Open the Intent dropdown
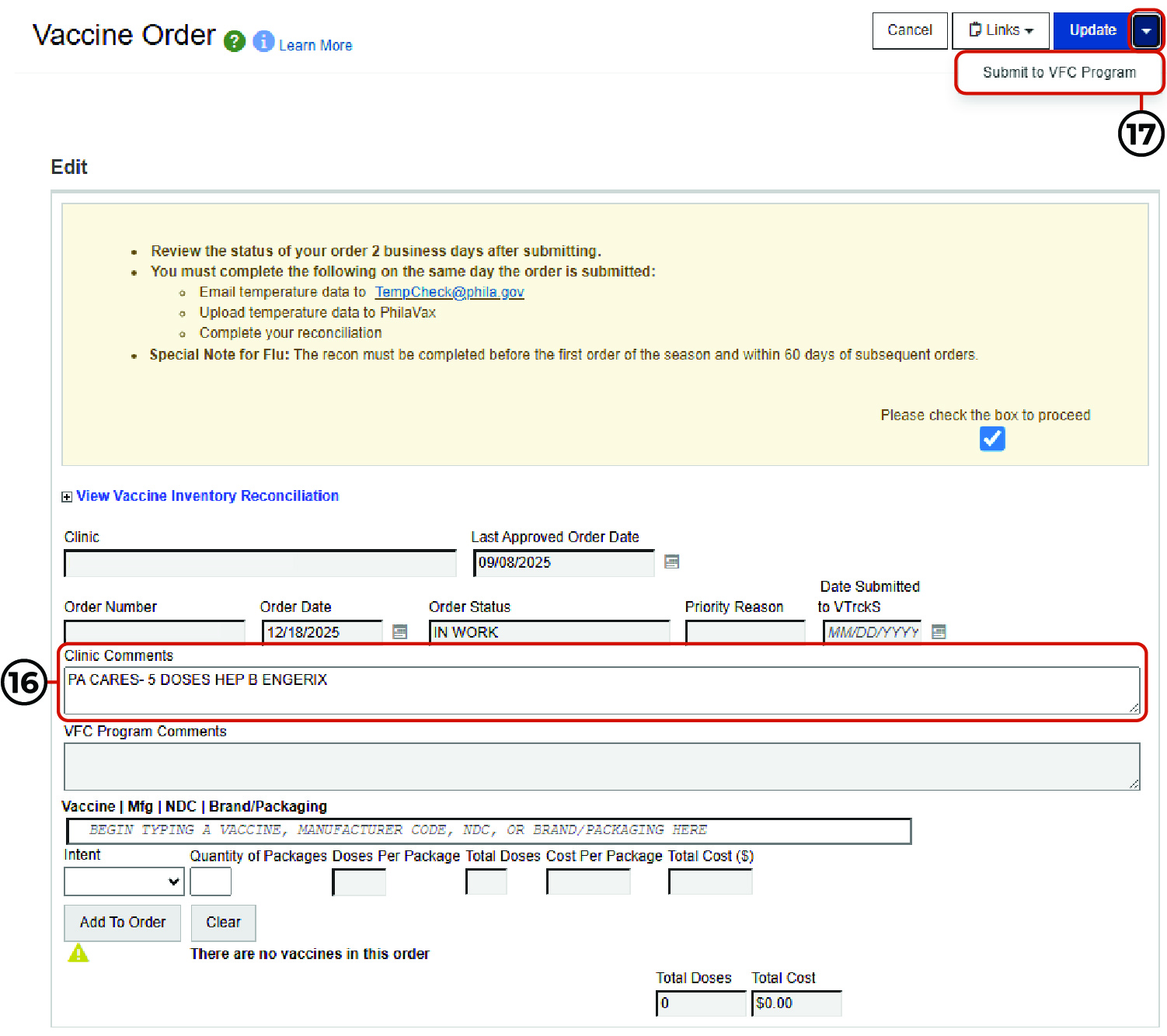Screen dimensions: 1167x1036 123,881
